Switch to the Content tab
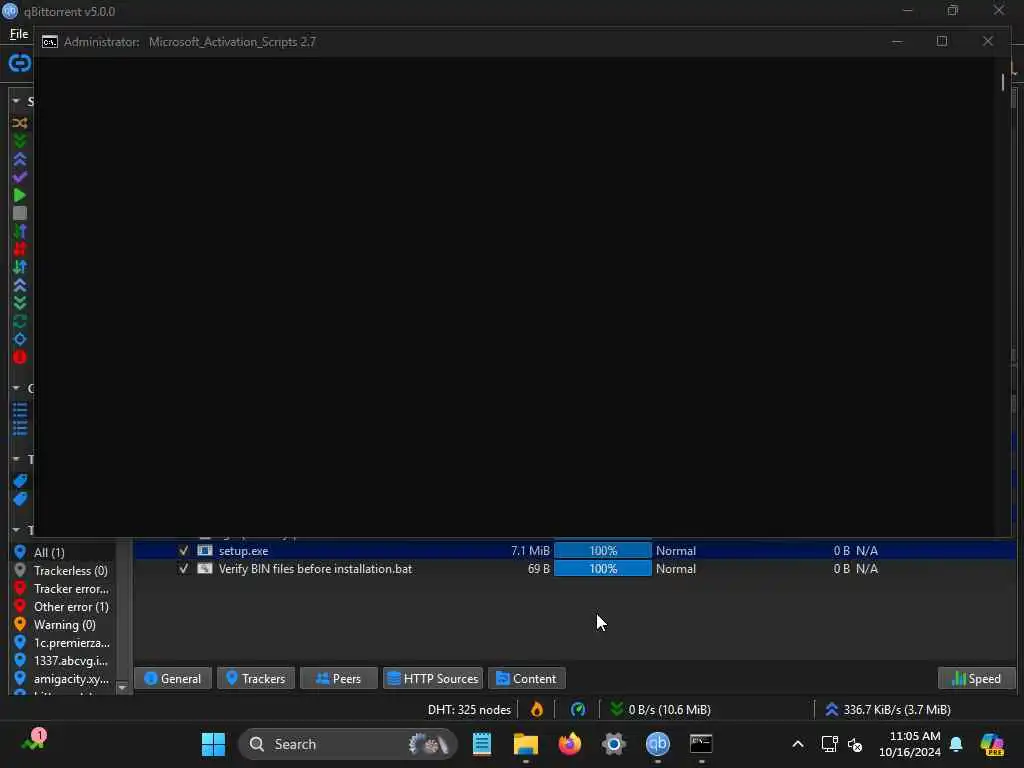This screenshot has width=1024, height=768. click(x=526, y=679)
